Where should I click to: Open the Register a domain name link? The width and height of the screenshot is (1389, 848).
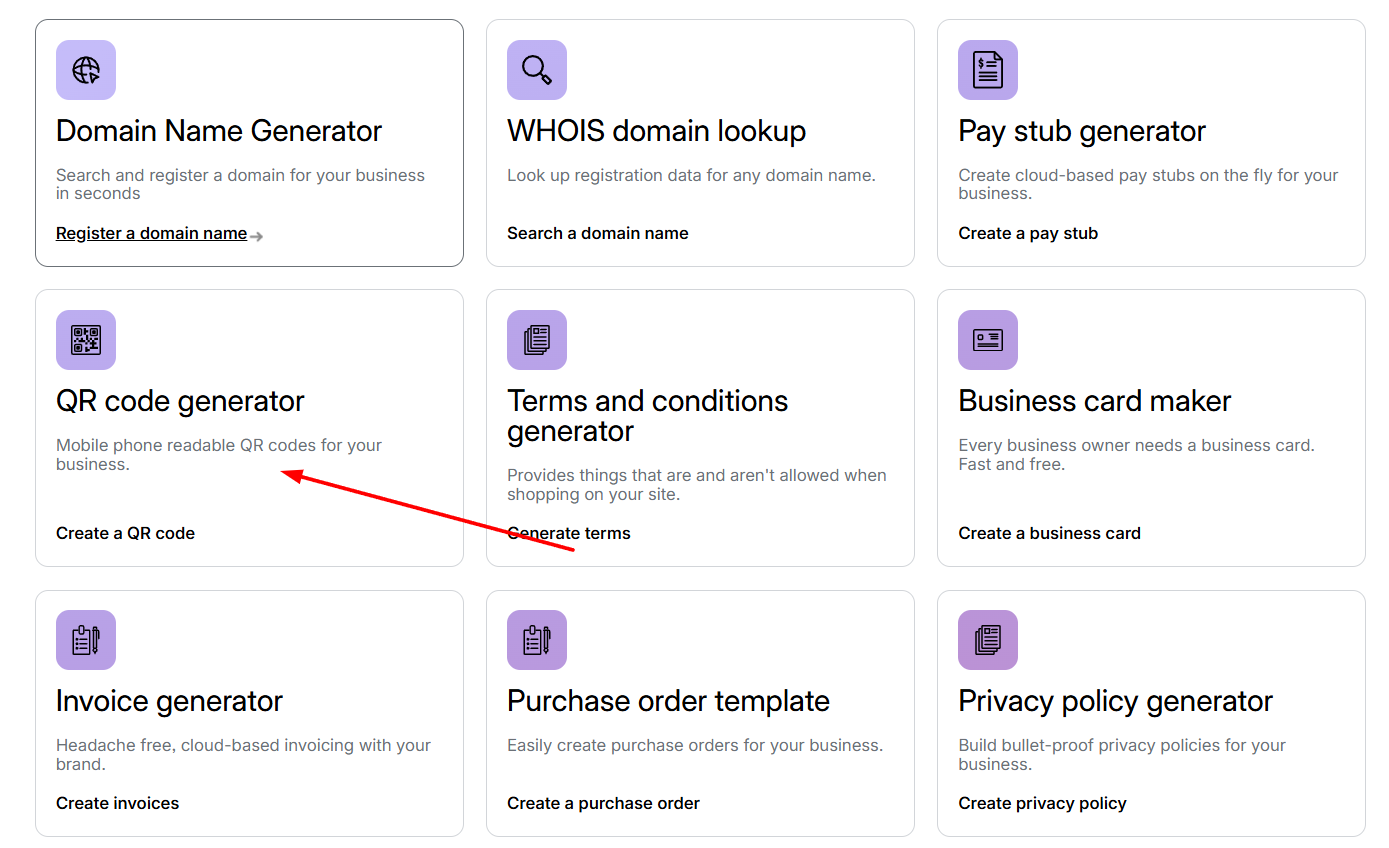152,233
